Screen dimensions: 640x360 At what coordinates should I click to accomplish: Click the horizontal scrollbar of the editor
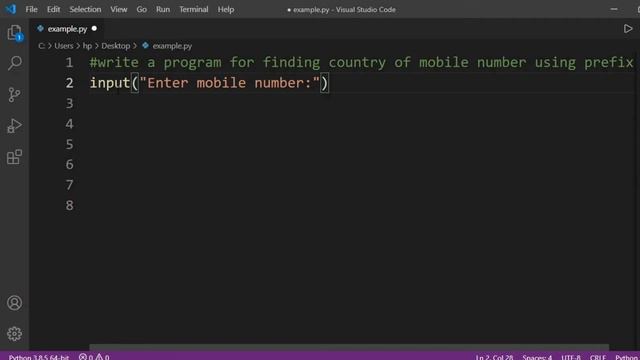pos(349,347)
